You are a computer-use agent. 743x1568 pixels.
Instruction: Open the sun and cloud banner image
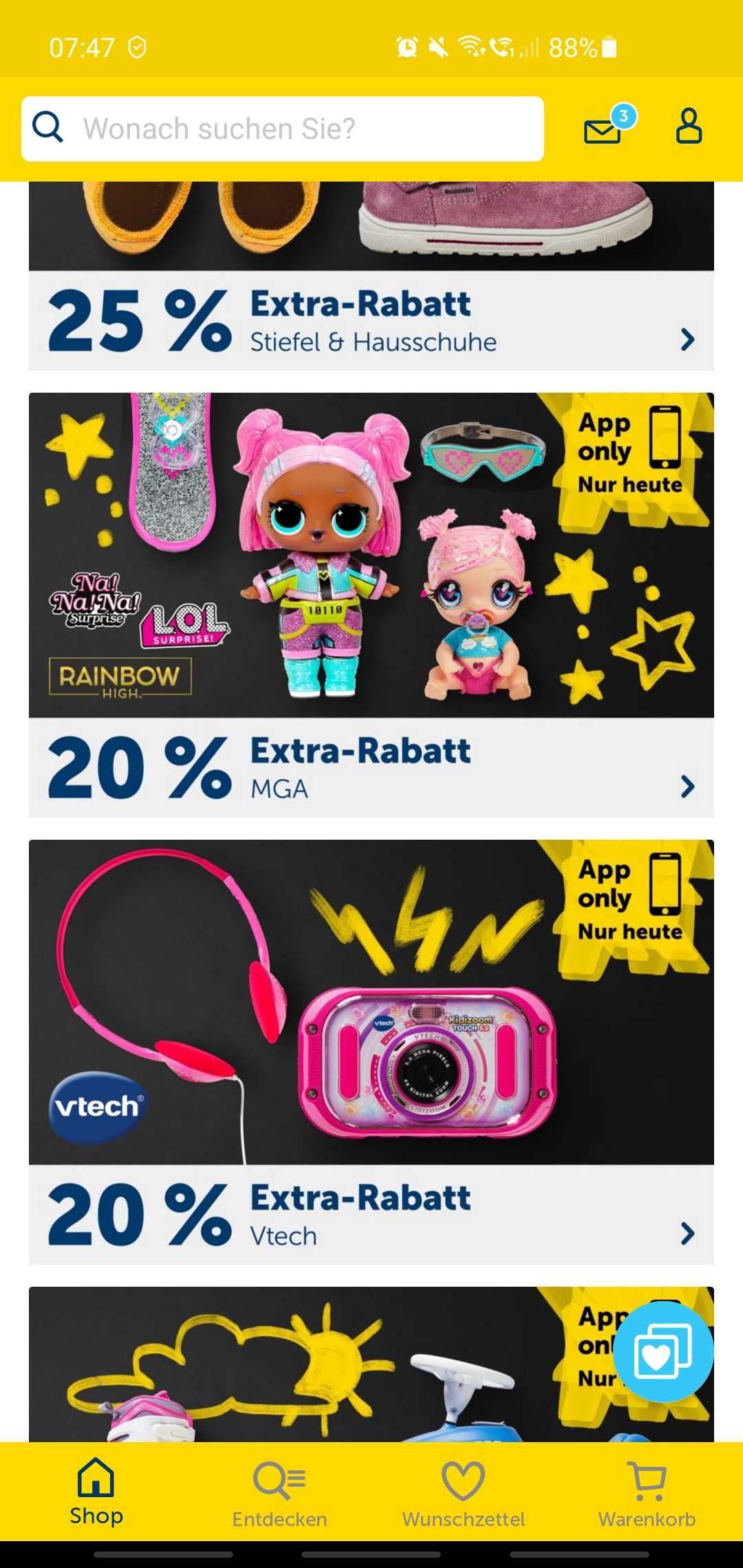(371, 1364)
